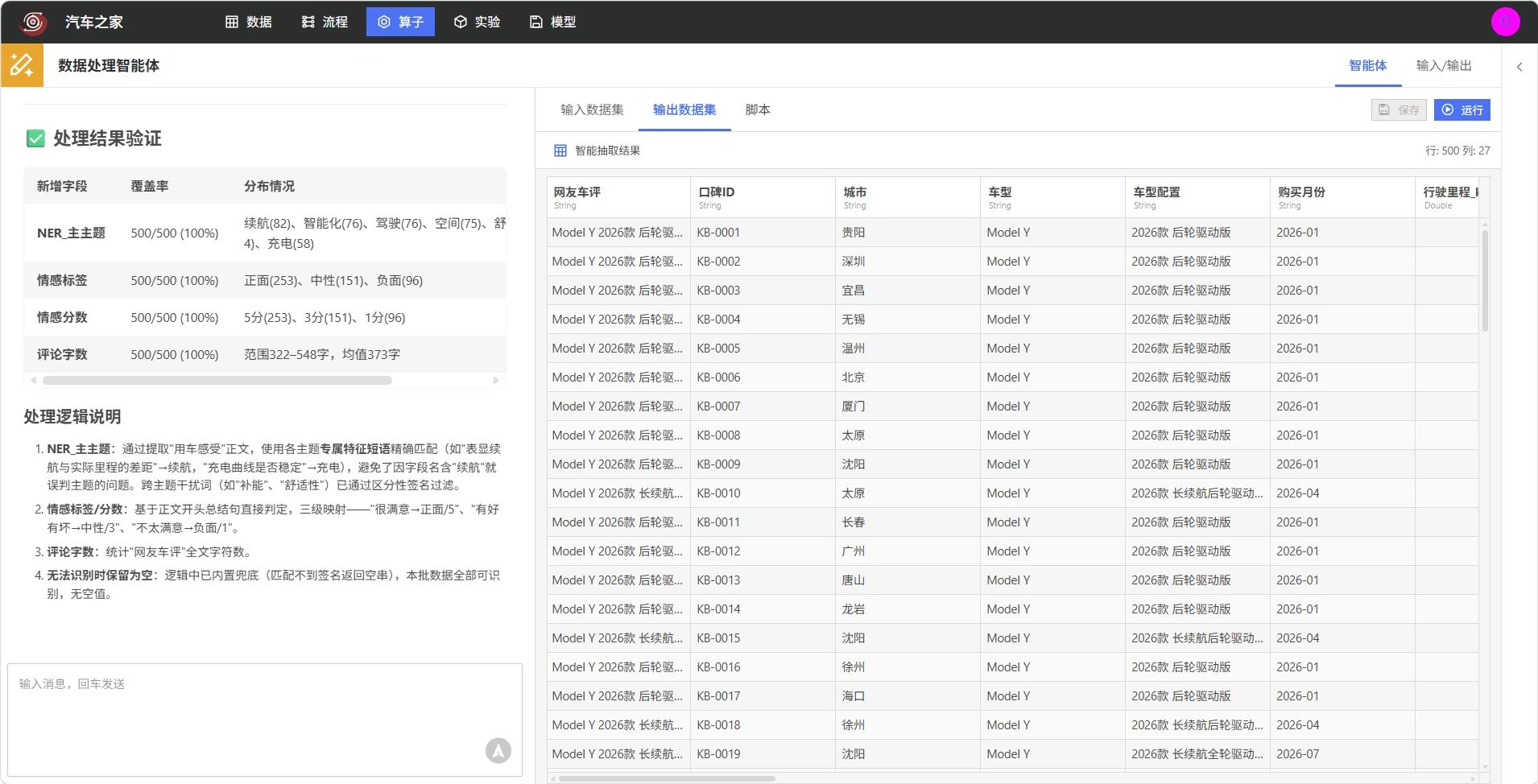The height and width of the screenshot is (784, 1538).
Task: Click the 车型 column header
Action: click(x=1053, y=197)
